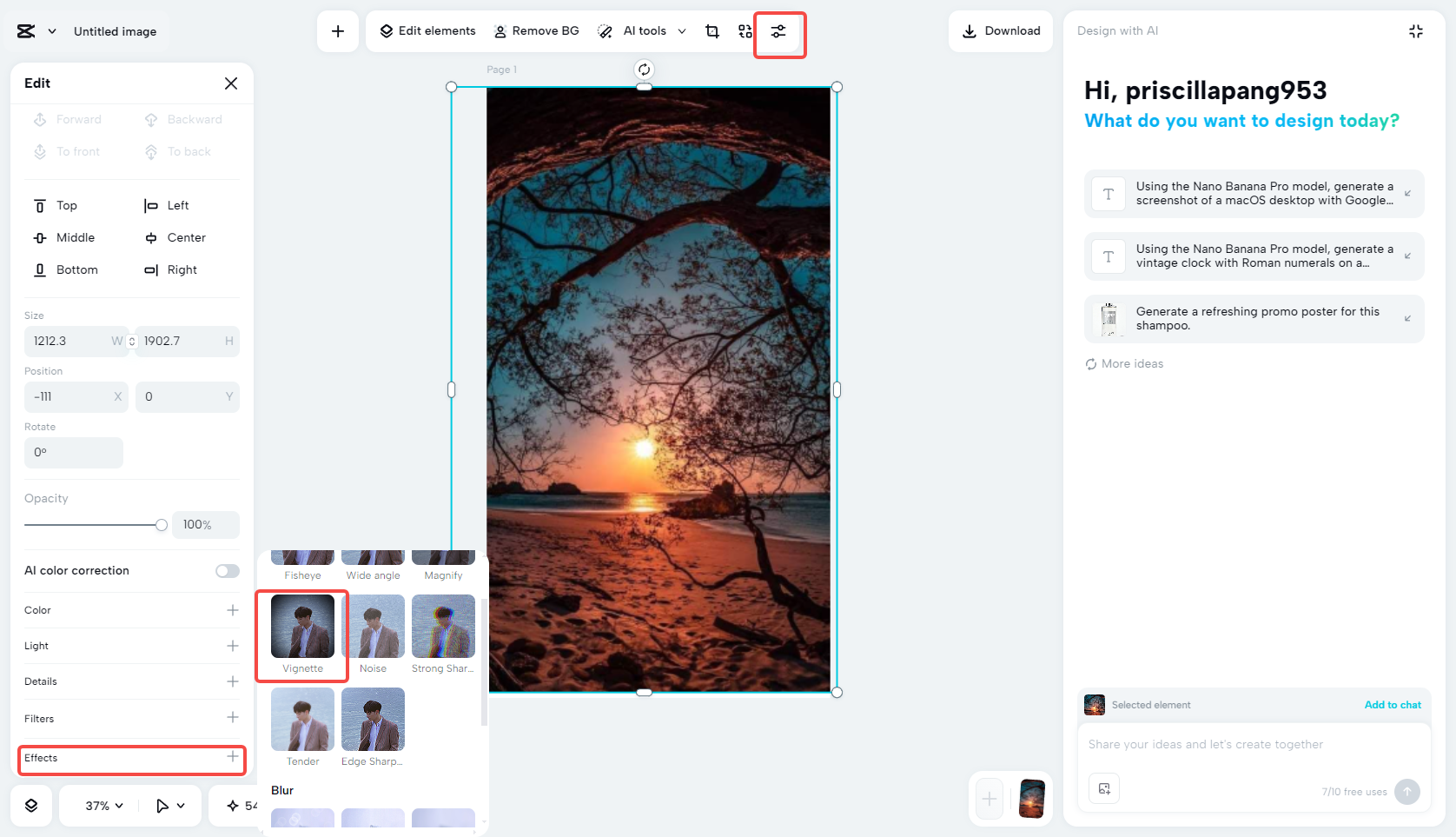Click the Add to chat link

click(x=1393, y=705)
